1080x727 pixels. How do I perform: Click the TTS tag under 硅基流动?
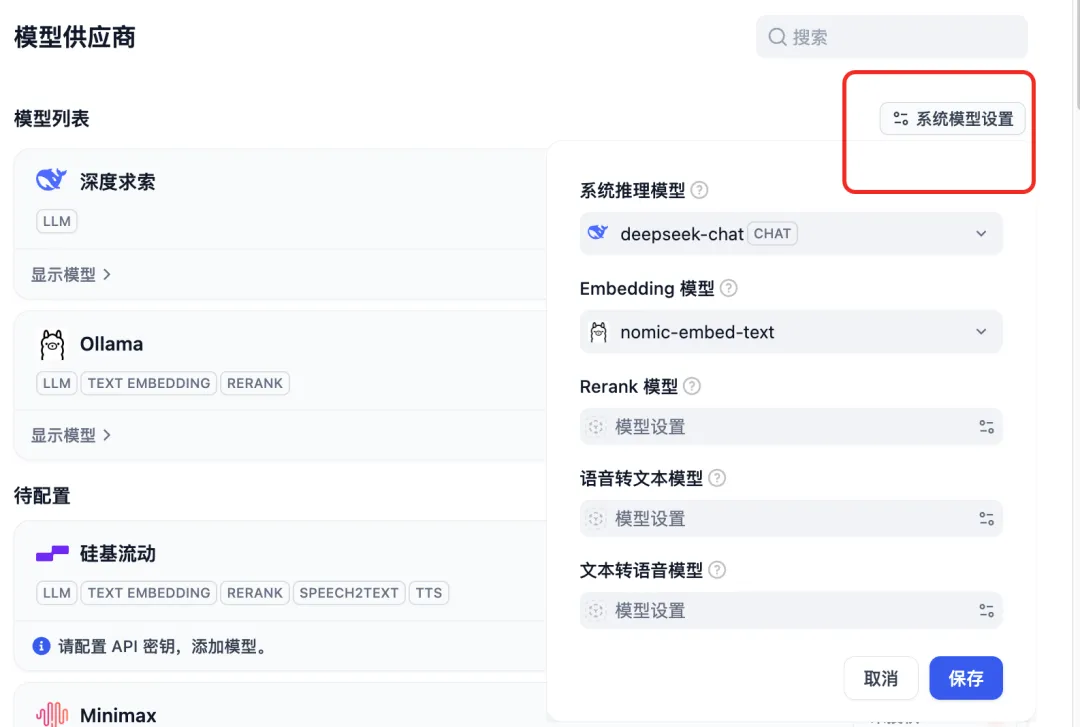pos(429,593)
